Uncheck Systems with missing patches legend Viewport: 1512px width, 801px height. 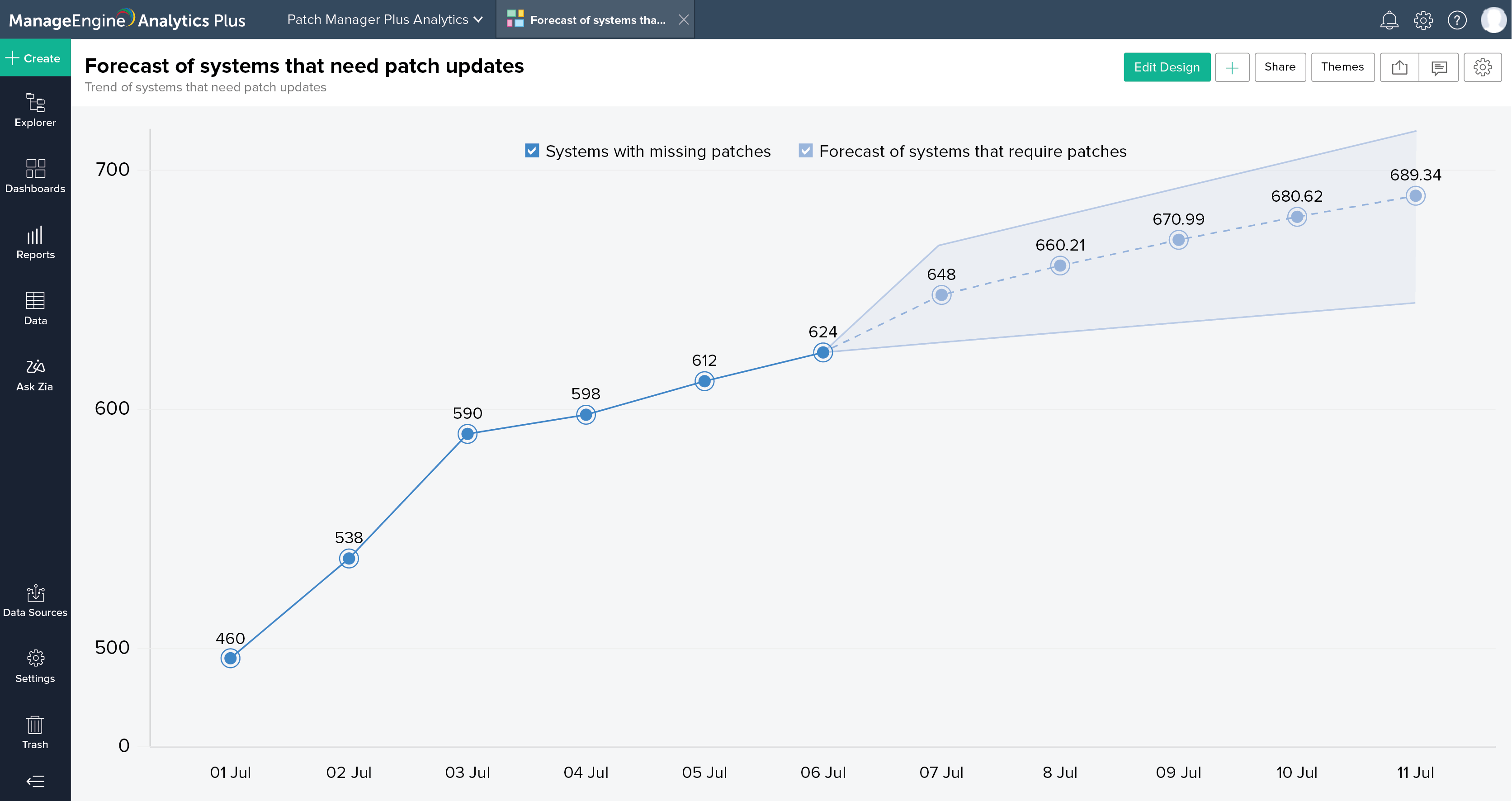[x=532, y=151]
